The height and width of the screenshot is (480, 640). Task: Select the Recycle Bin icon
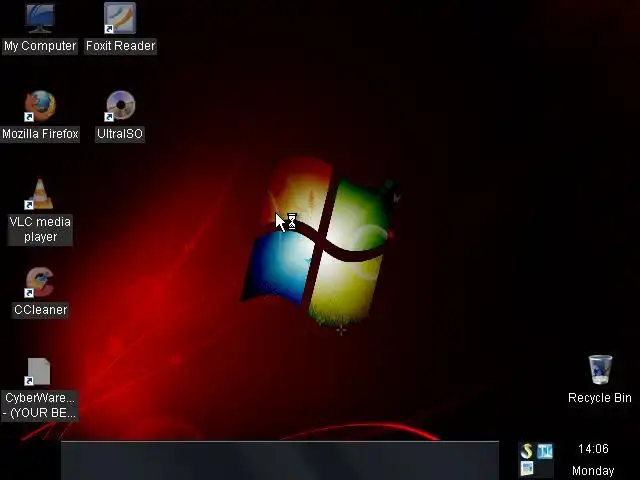(x=600, y=369)
